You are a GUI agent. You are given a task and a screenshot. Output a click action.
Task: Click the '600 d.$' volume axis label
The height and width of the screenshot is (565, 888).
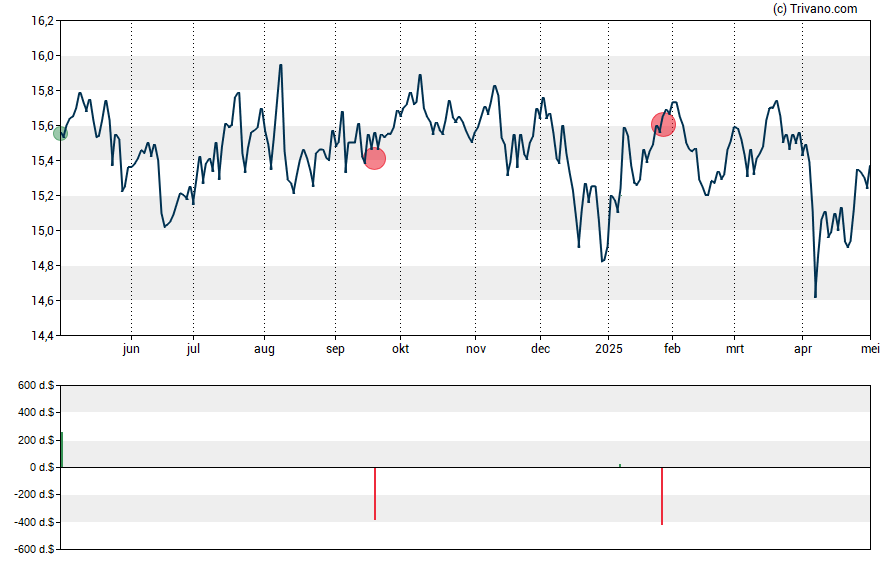[36, 386]
